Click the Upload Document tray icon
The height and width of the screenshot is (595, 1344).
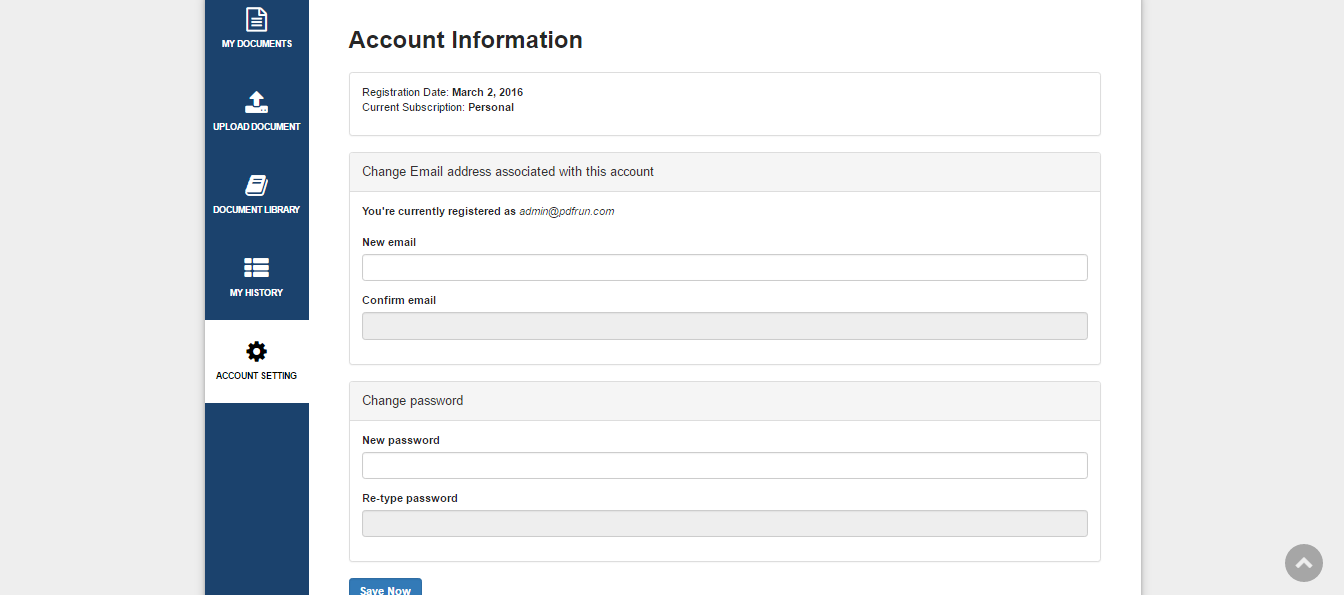(x=257, y=102)
